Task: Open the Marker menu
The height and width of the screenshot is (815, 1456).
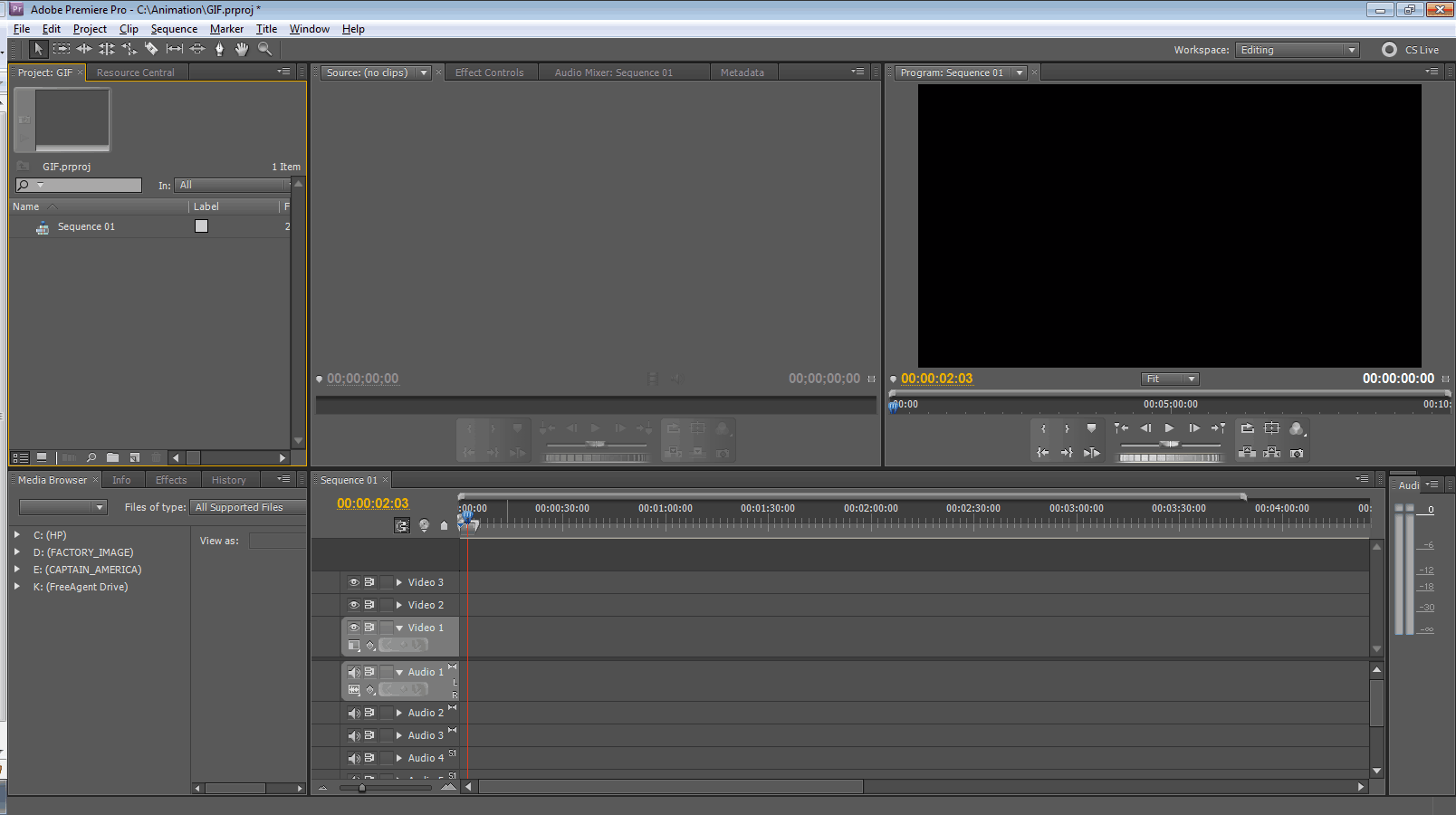Action: tap(226, 29)
